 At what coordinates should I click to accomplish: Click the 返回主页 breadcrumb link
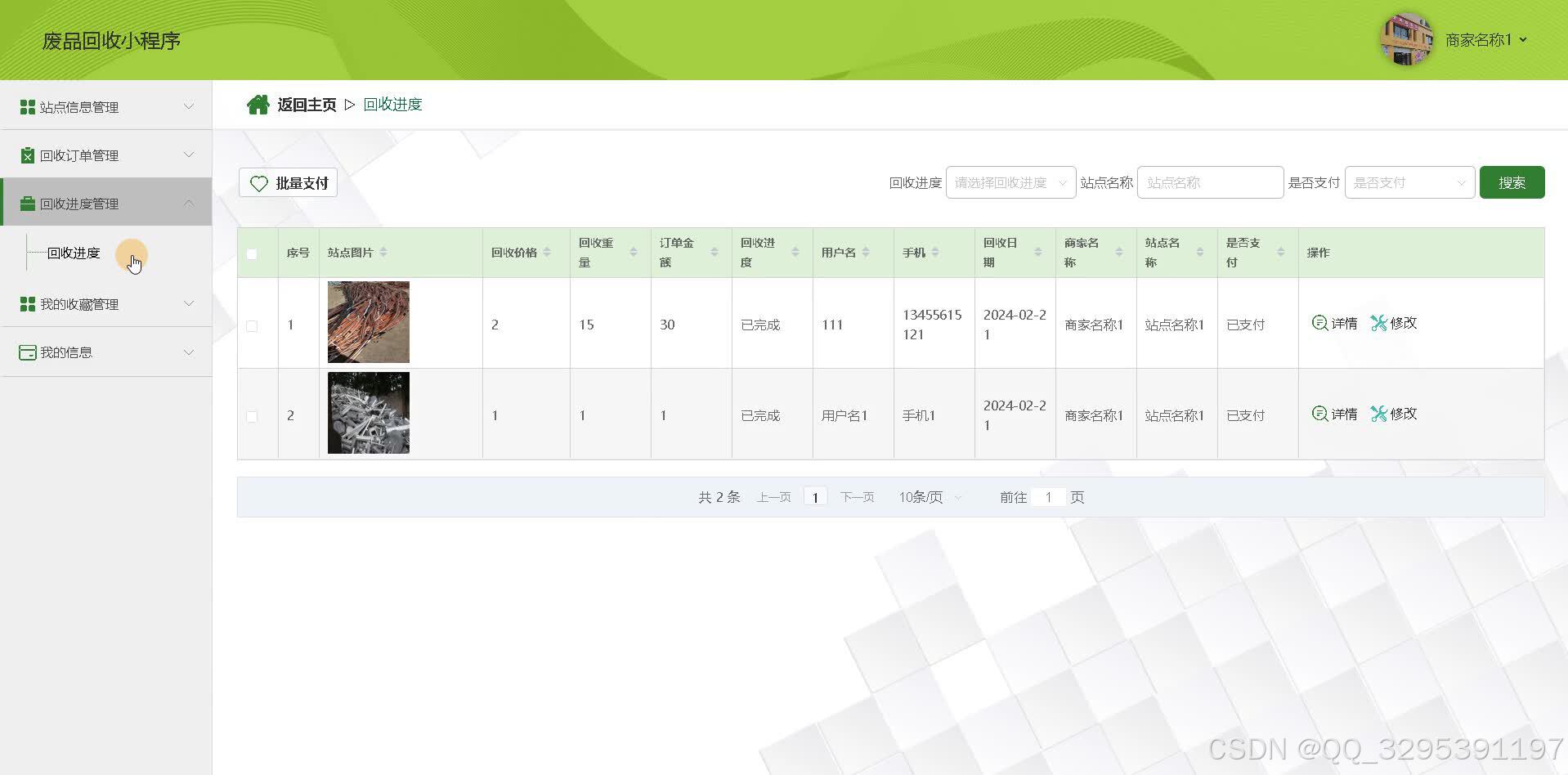[x=307, y=105]
